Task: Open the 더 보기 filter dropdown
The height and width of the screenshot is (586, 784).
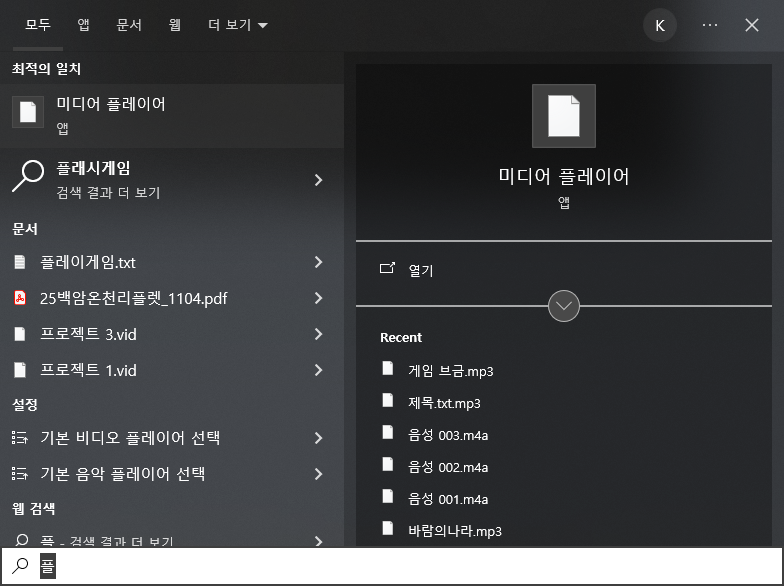Action: (x=238, y=25)
